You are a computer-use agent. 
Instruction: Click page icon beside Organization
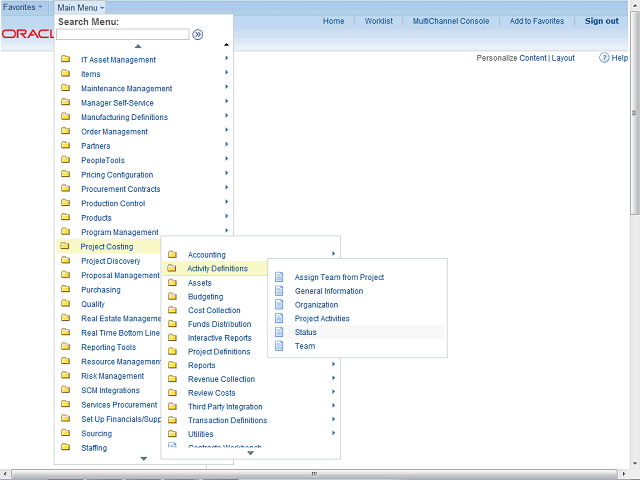click(279, 304)
